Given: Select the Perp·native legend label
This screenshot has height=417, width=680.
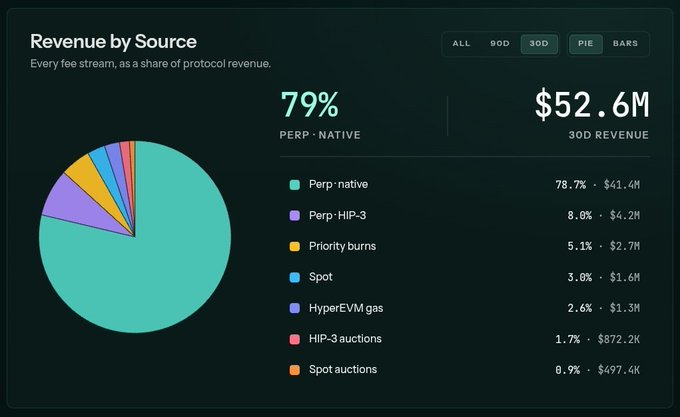Looking at the screenshot, I should coord(338,185).
